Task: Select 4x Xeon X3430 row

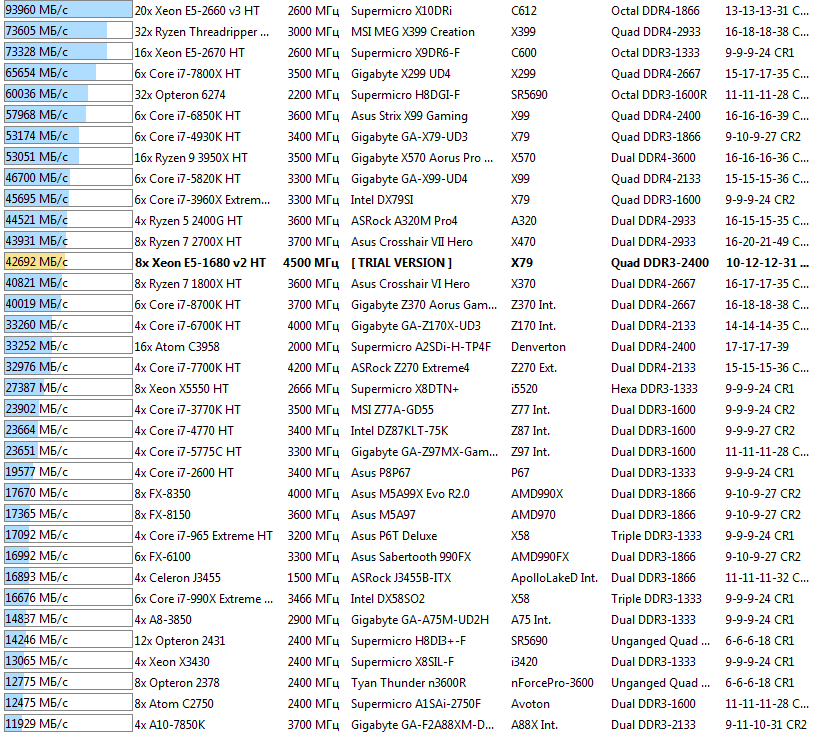Action: (172, 662)
